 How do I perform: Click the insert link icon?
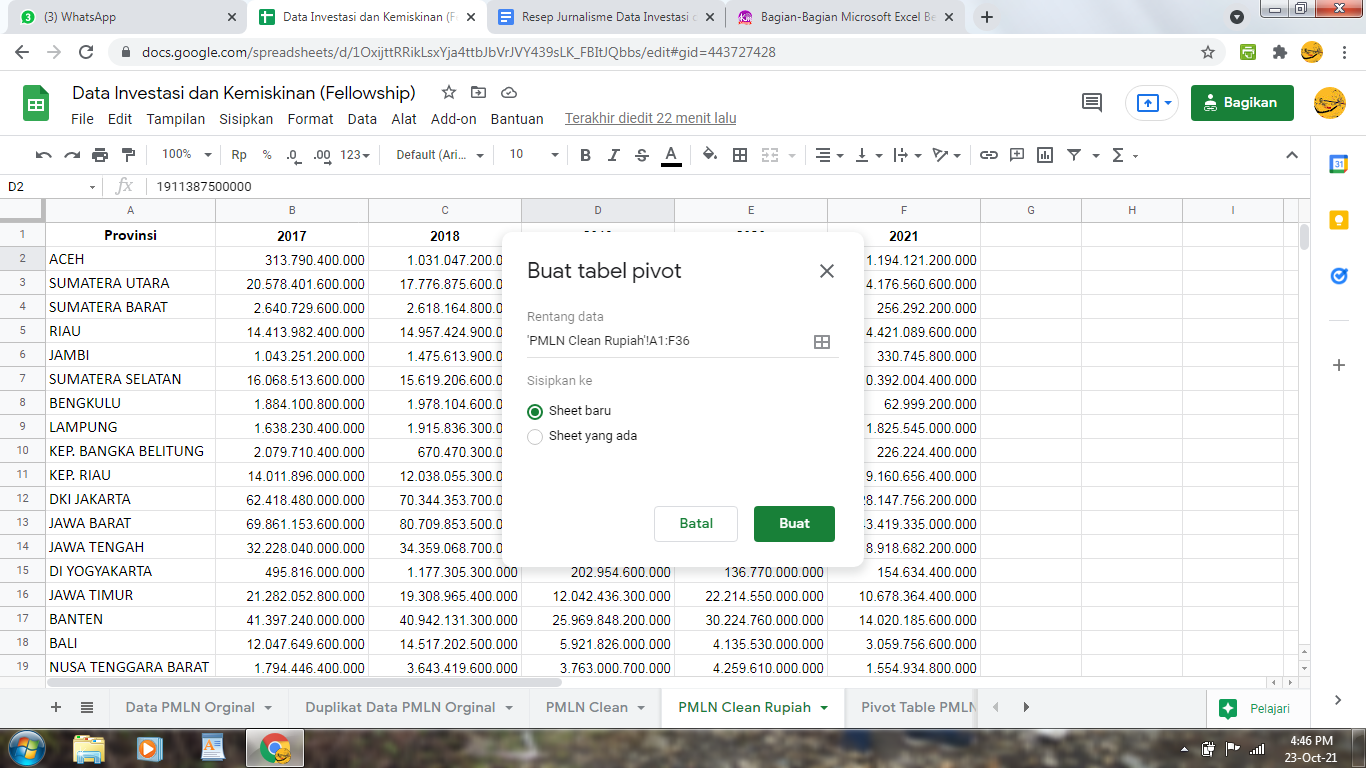pyautogui.click(x=989, y=155)
